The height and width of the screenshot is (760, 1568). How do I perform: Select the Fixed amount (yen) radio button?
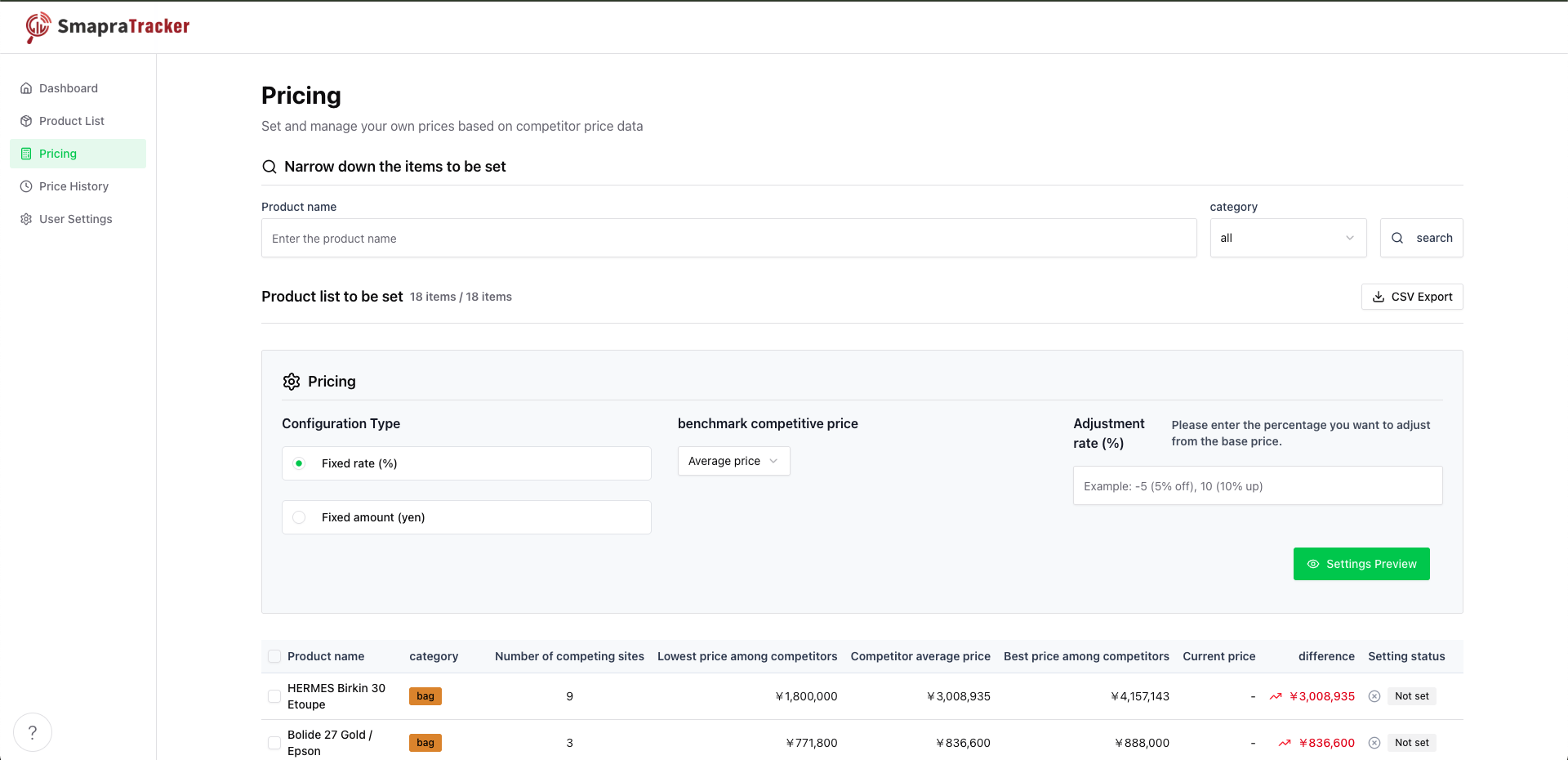tap(299, 516)
